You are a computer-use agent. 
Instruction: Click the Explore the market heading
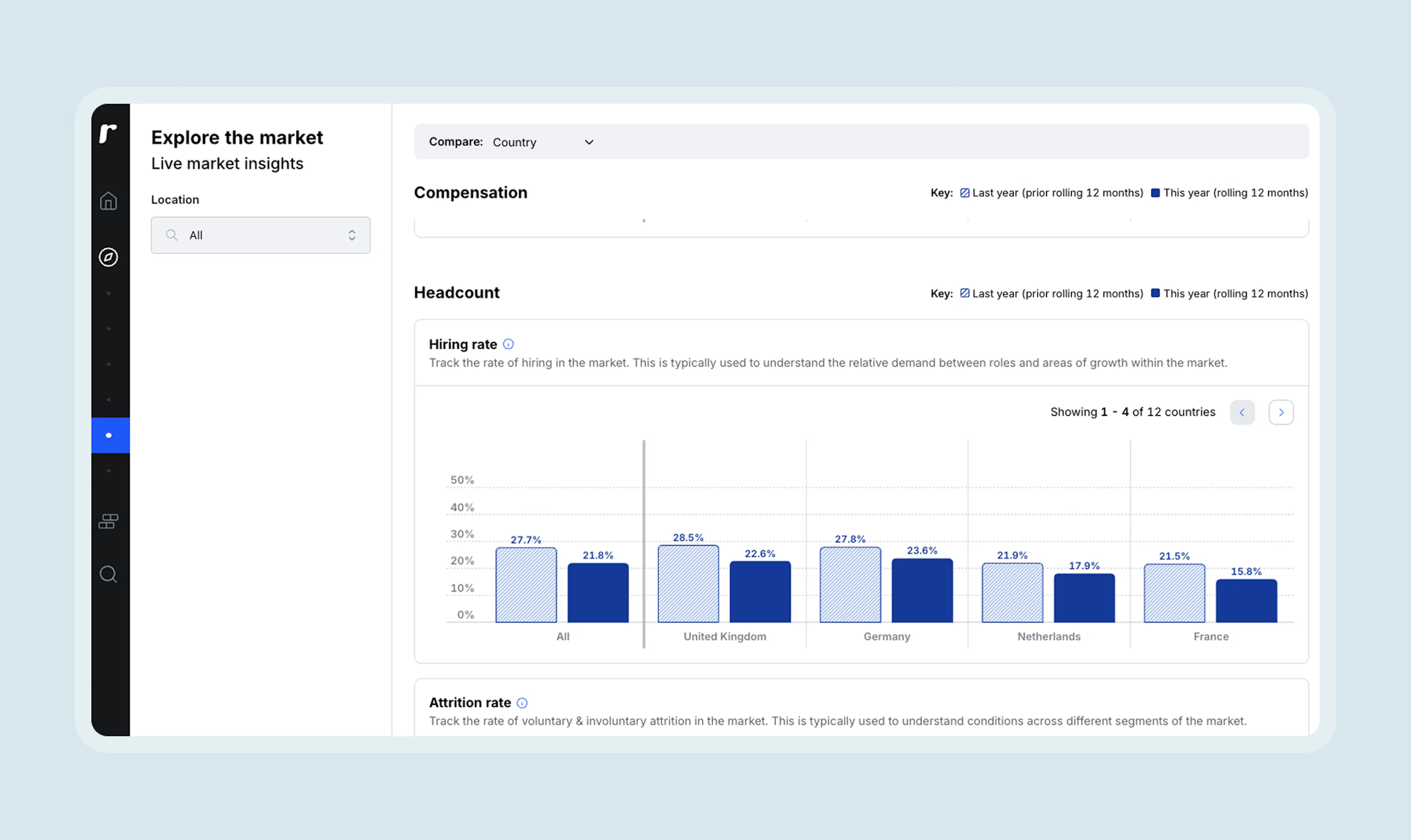pyautogui.click(x=237, y=137)
